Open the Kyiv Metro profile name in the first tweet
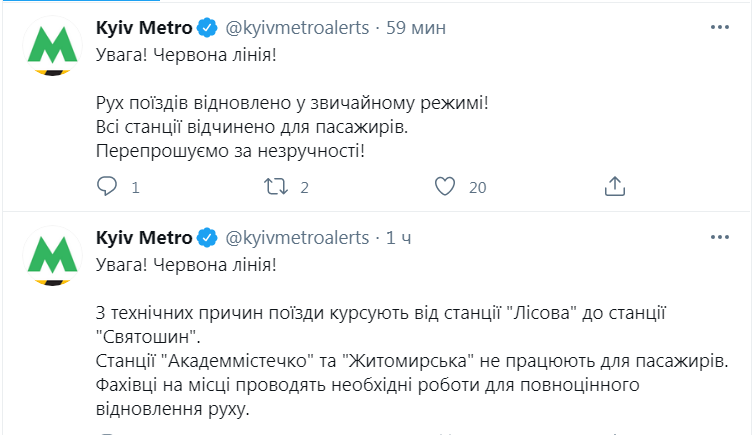Image resolution: width=753 pixels, height=435 pixels. [x=143, y=27]
